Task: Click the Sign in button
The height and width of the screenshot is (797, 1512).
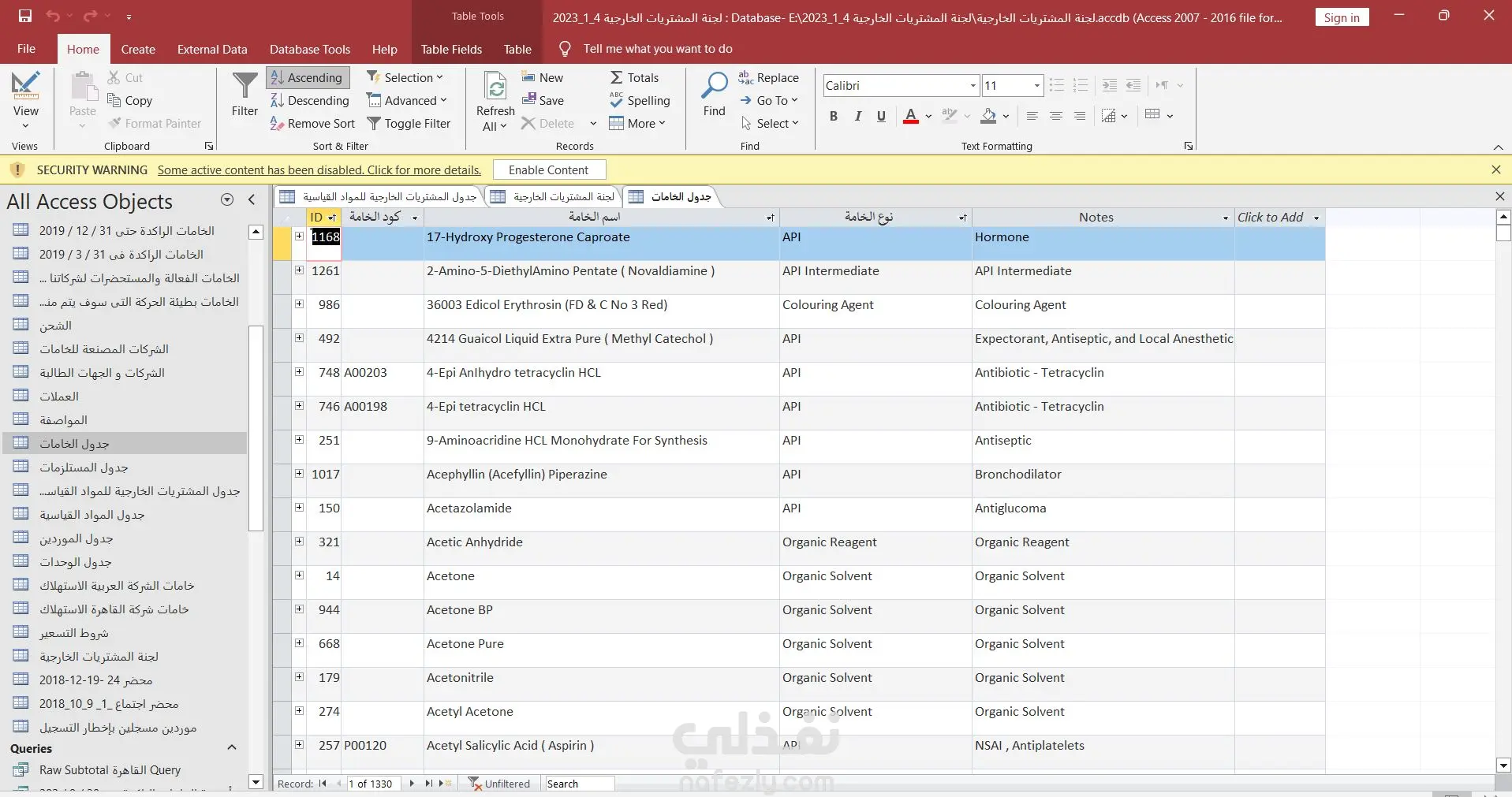Action: pos(1342,17)
